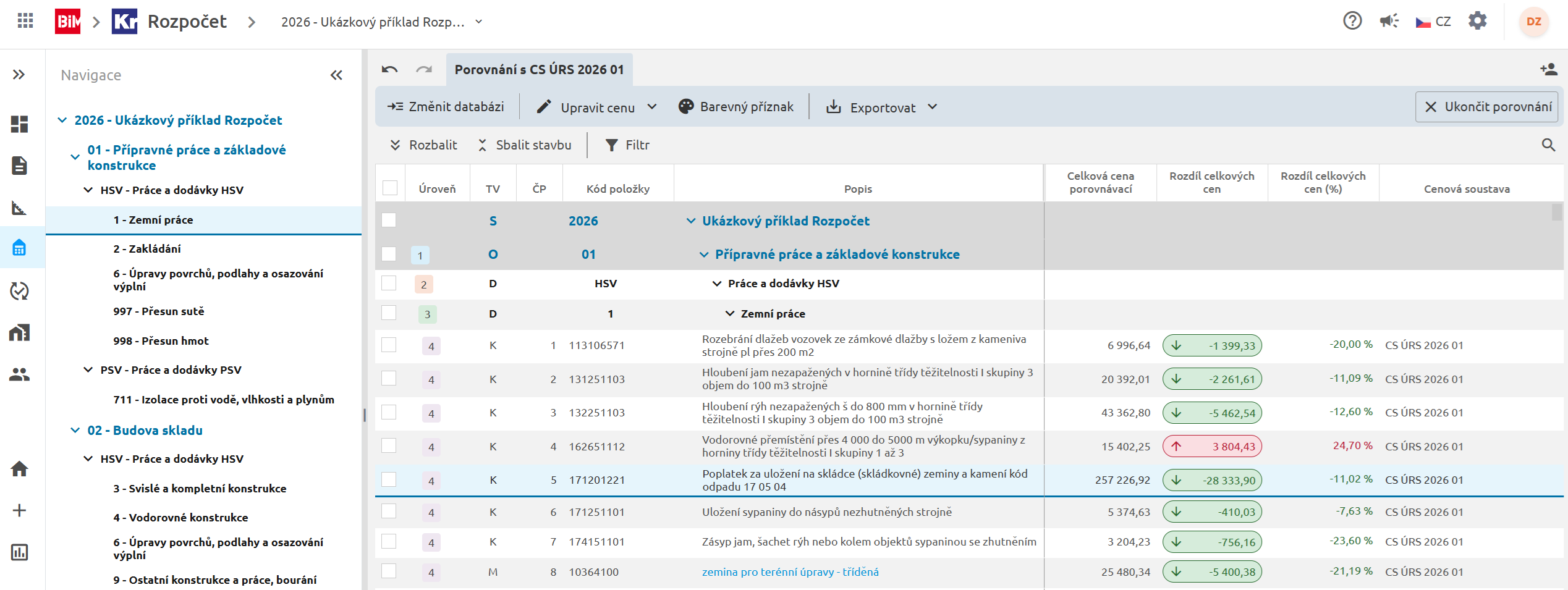Viewport: 1568px width, 590px height.
Task: Click the redo arrow icon
Action: point(424,70)
